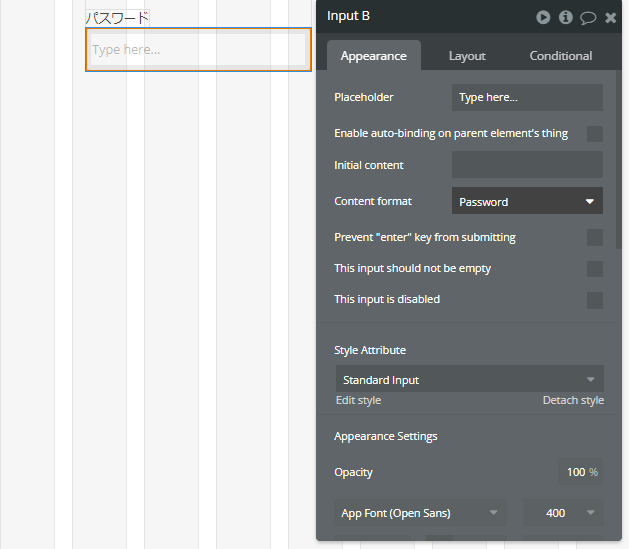
Task: Open the Content format Password dropdown
Action: tap(527, 201)
